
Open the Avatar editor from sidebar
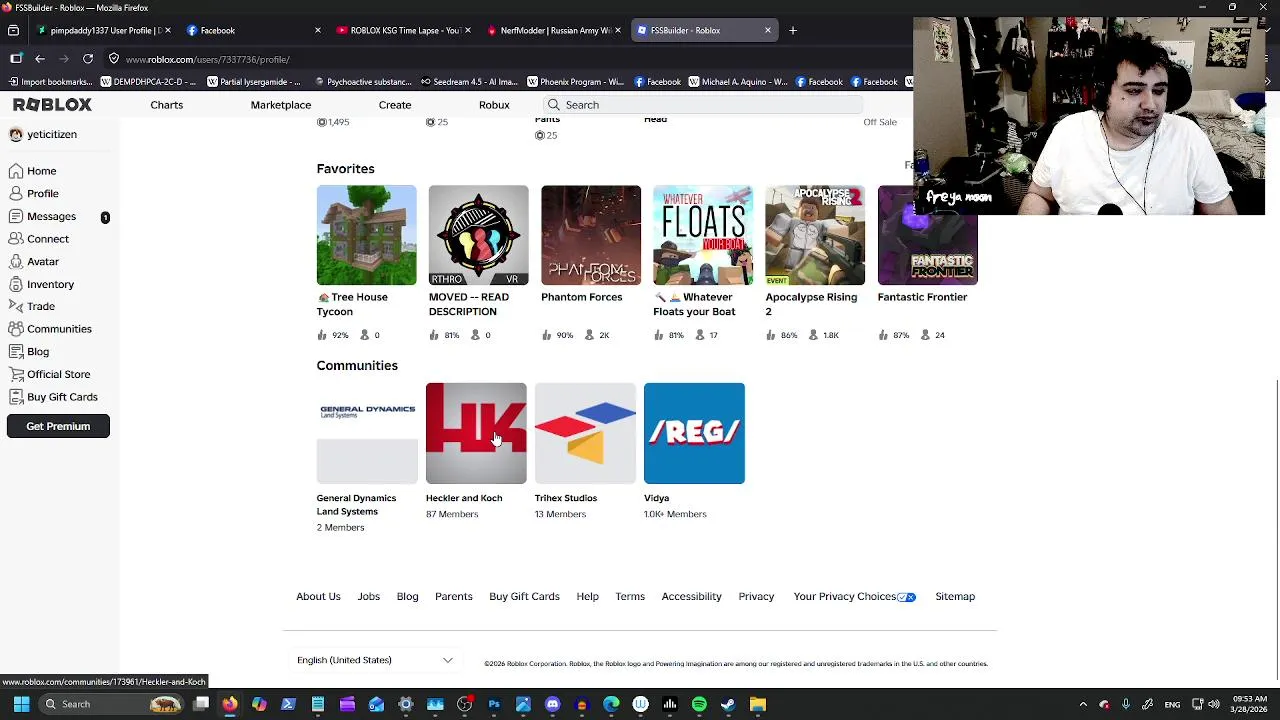43,262
